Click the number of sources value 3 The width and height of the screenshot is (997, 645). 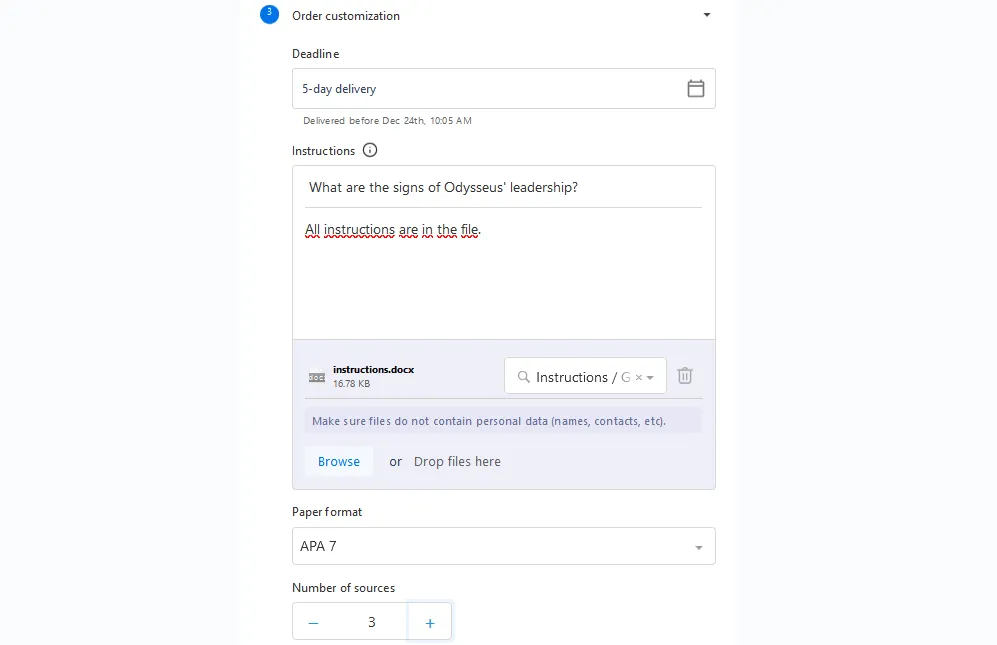coord(371,622)
